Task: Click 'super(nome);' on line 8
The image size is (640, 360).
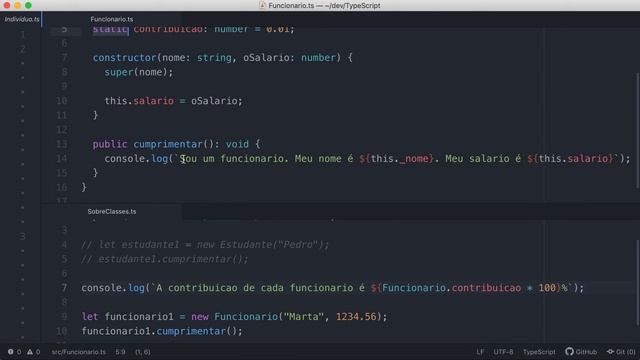Action: coord(139,72)
